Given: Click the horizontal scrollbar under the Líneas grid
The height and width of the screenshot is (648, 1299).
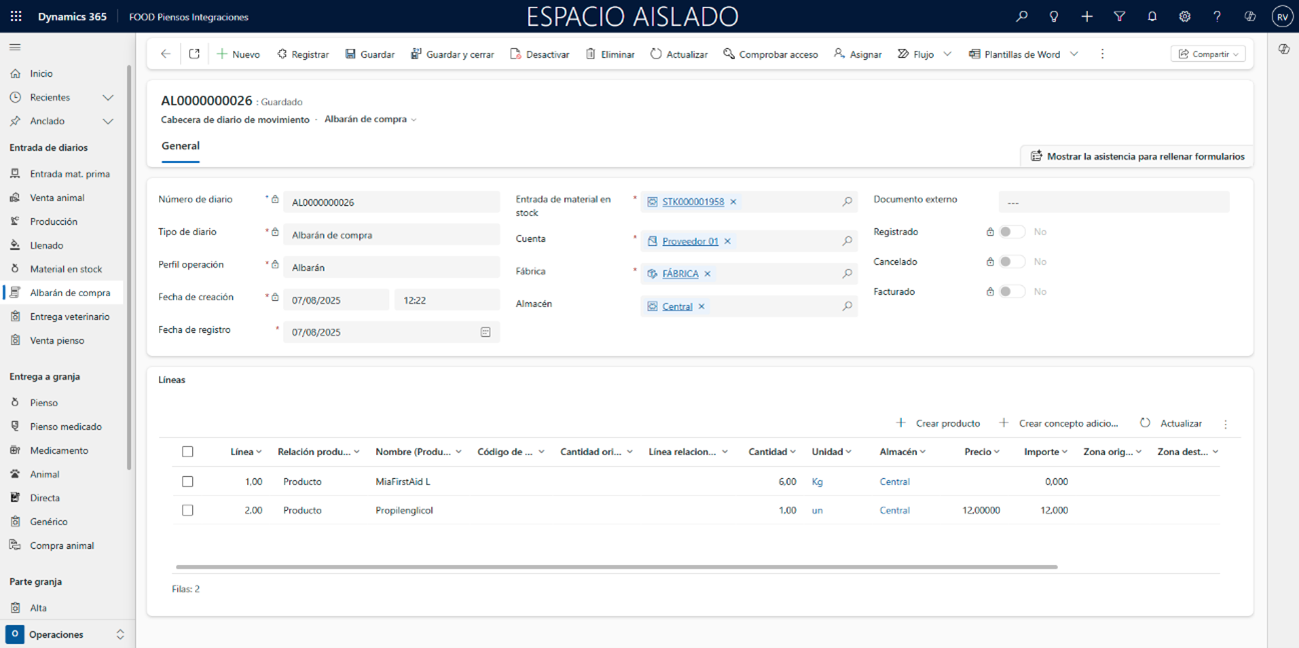Looking at the screenshot, I should click(616, 567).
